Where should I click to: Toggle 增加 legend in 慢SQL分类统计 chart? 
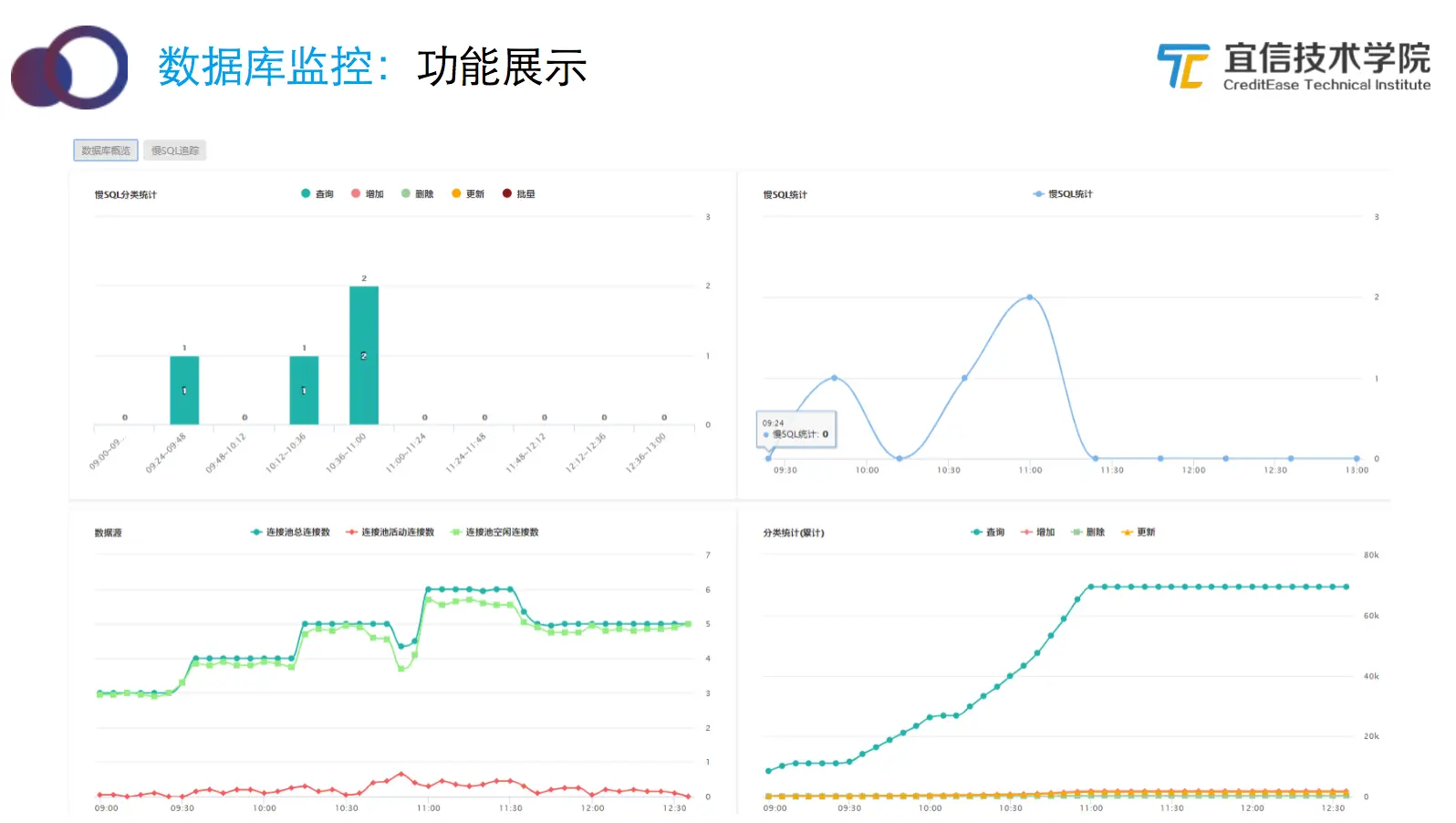(368, 193)
